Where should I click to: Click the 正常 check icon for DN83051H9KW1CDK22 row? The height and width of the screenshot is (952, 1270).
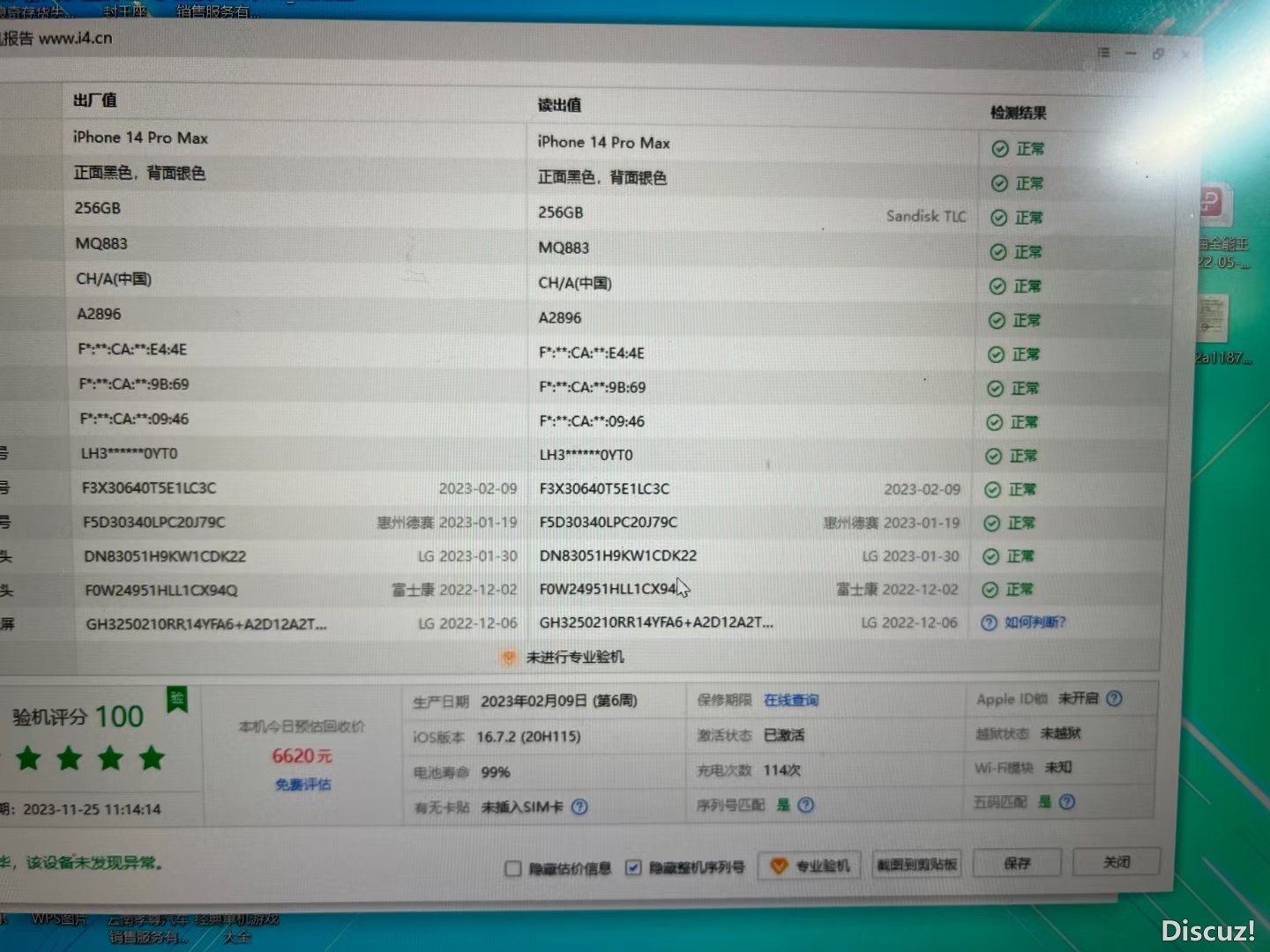[x=990, y=556]
